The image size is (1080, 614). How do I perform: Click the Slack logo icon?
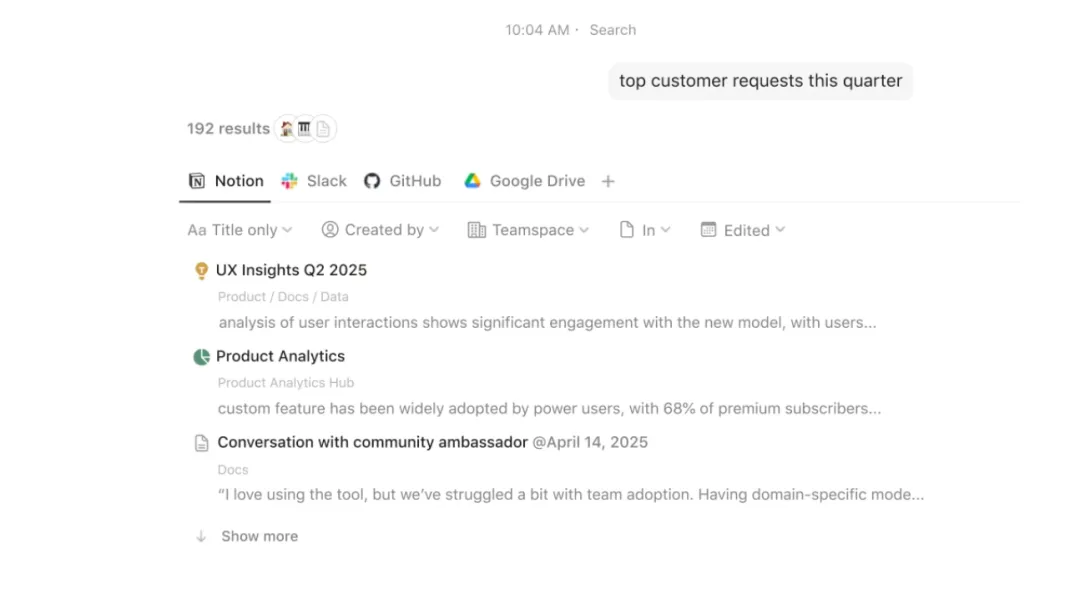point(290,181)
